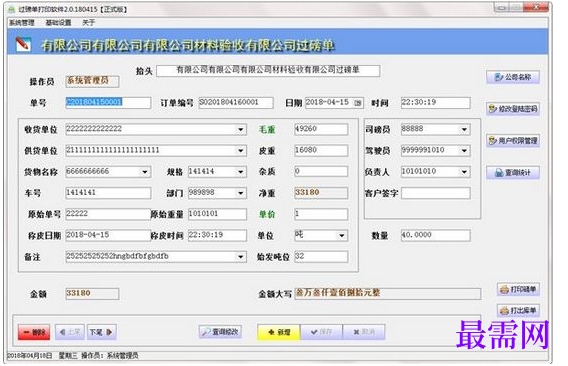The height and width of the screenshot is (366, 568).
Task: Click the 原始单号 field showing 22222
Action: click(x=108, y=214)
